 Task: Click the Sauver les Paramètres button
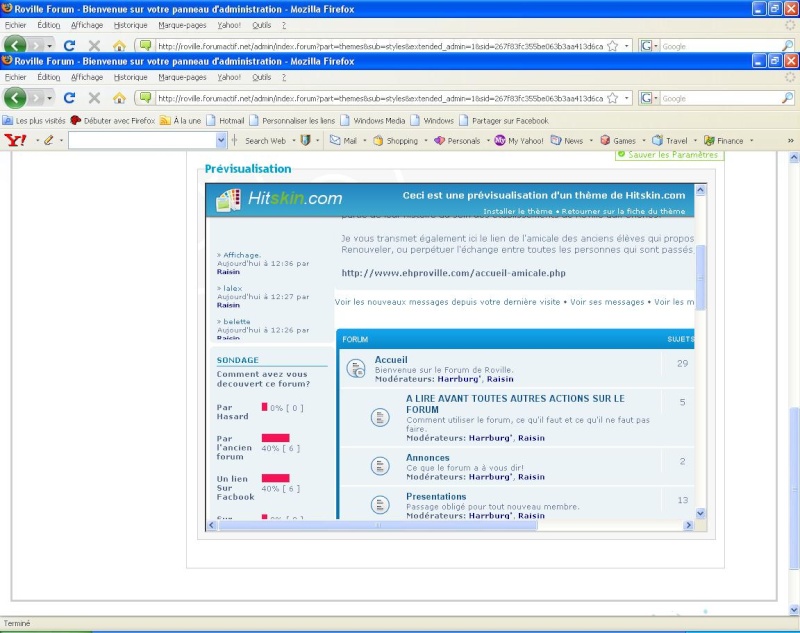669,155
